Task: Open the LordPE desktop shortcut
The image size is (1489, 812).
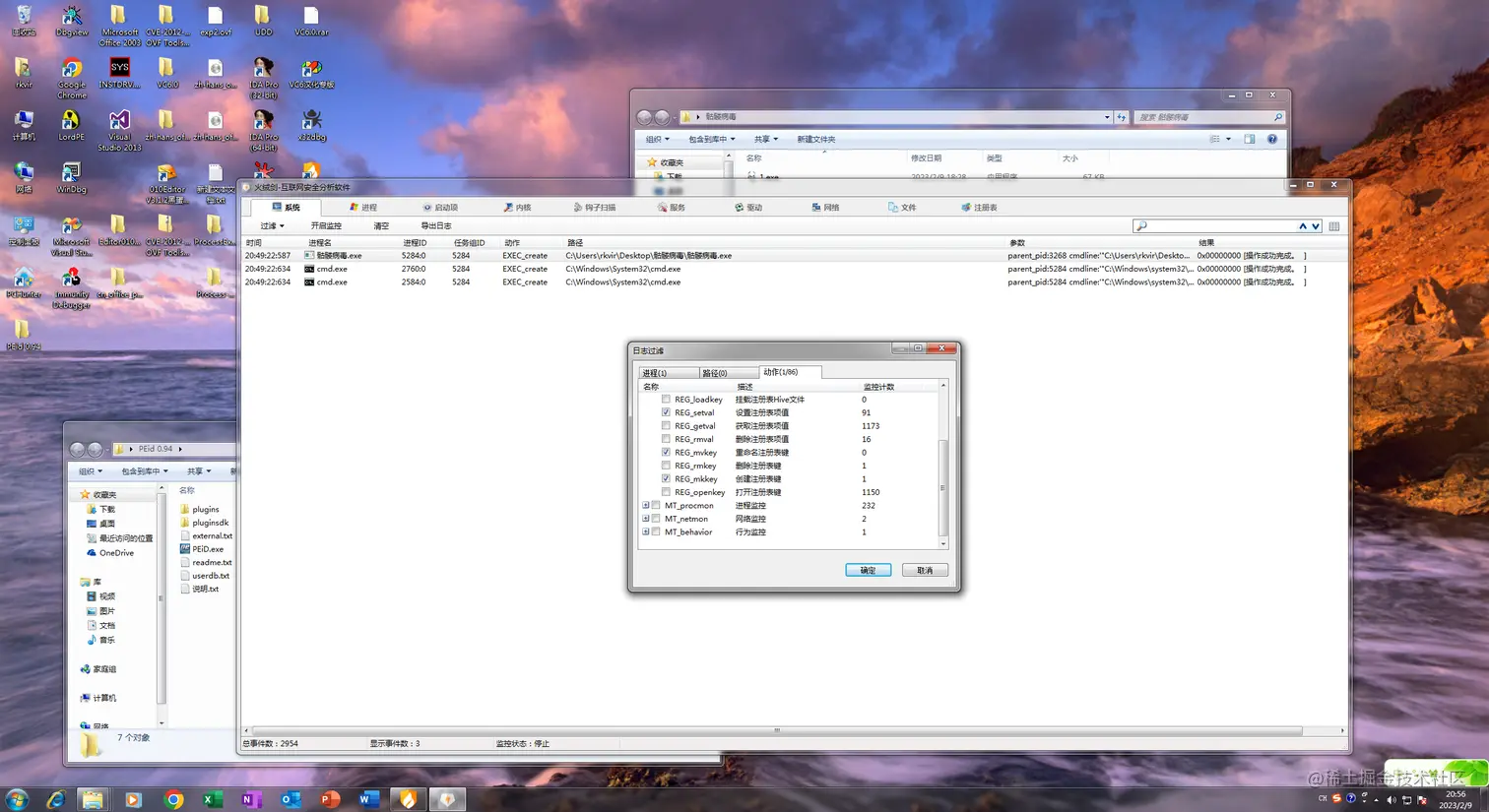Action: (71, 126)
